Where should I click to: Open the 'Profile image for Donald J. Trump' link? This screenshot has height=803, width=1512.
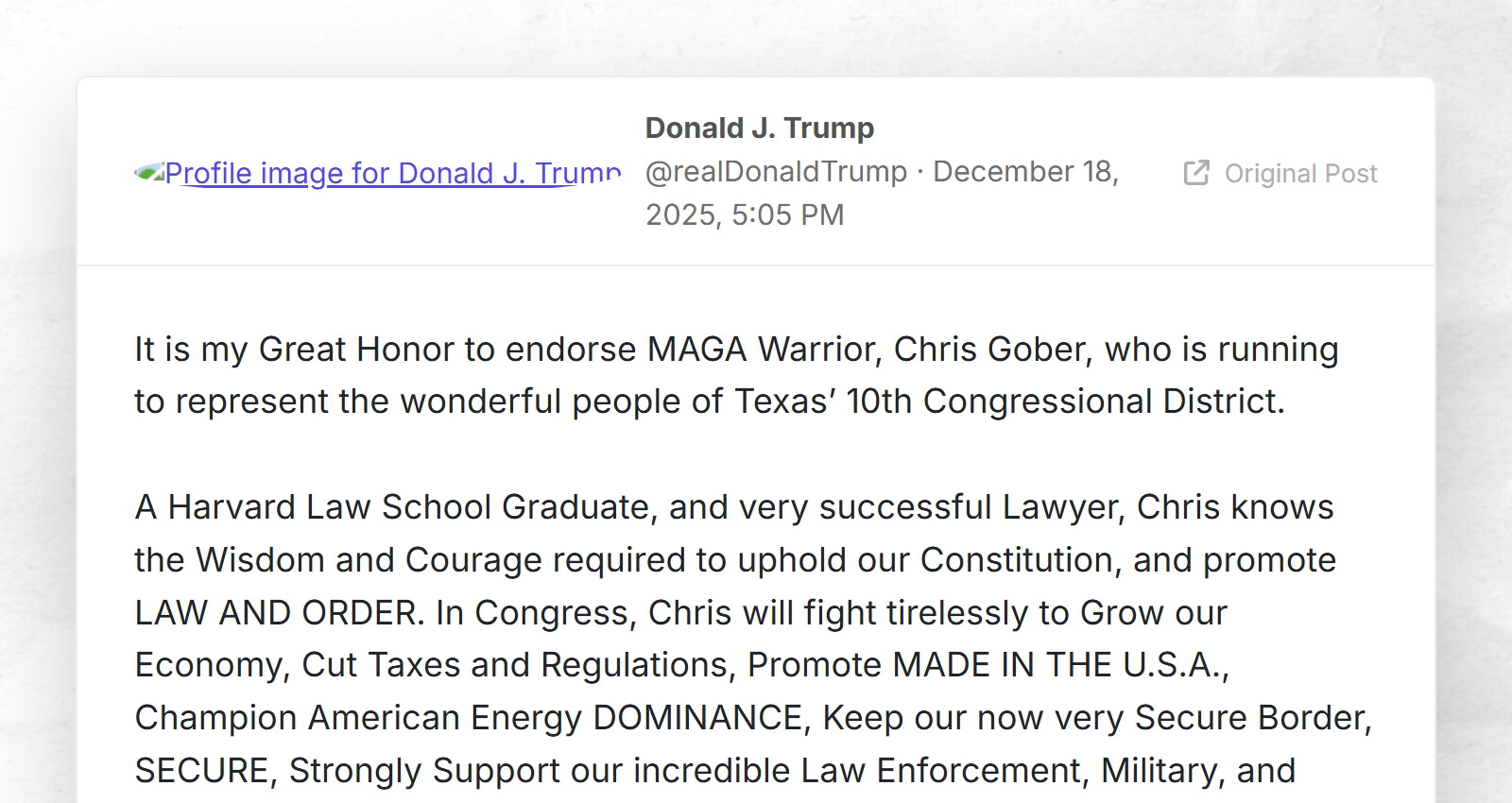(392, 174)
